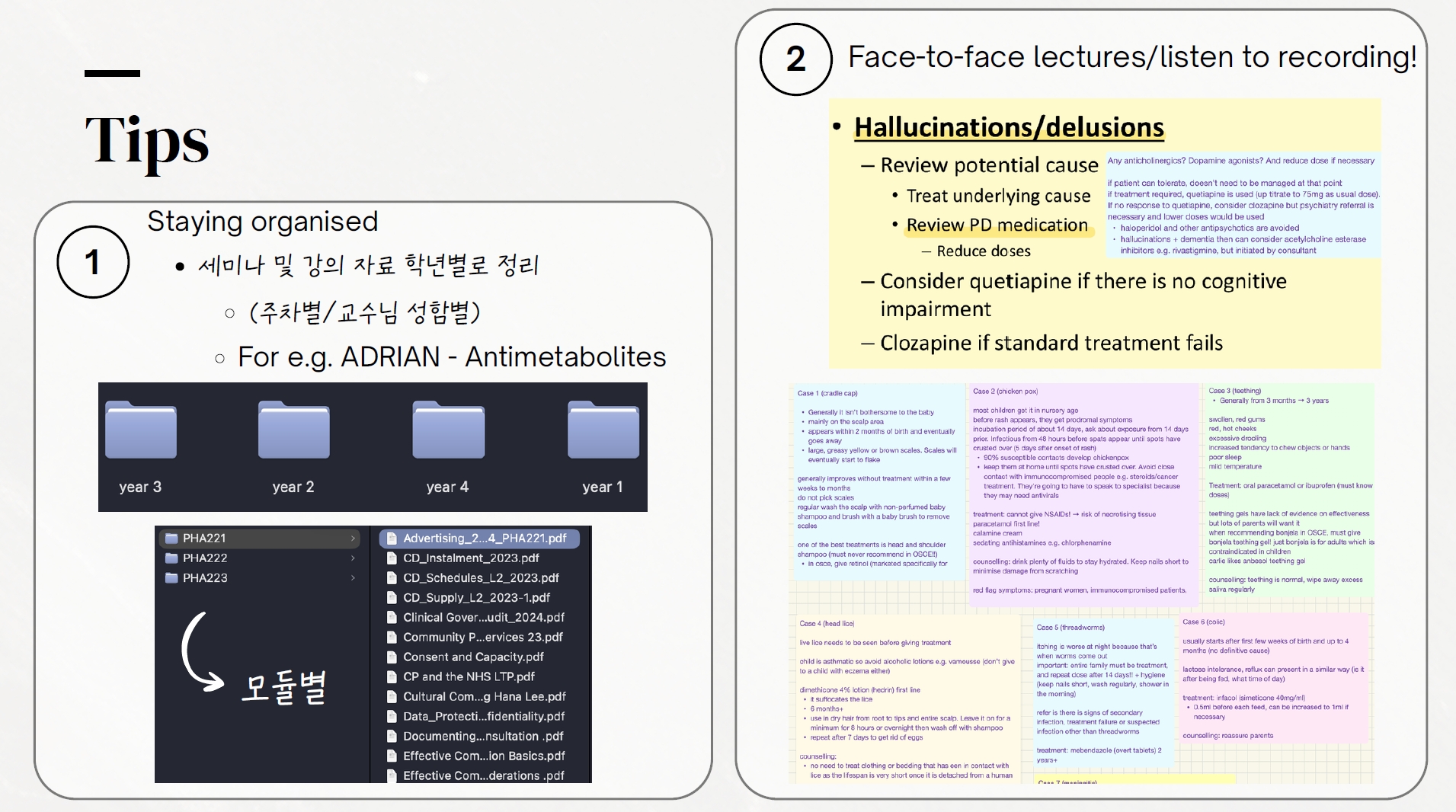Click the Case 4 (head lice) note title
Viewport: 1456px width, 812px height.
tap(827, 623)
